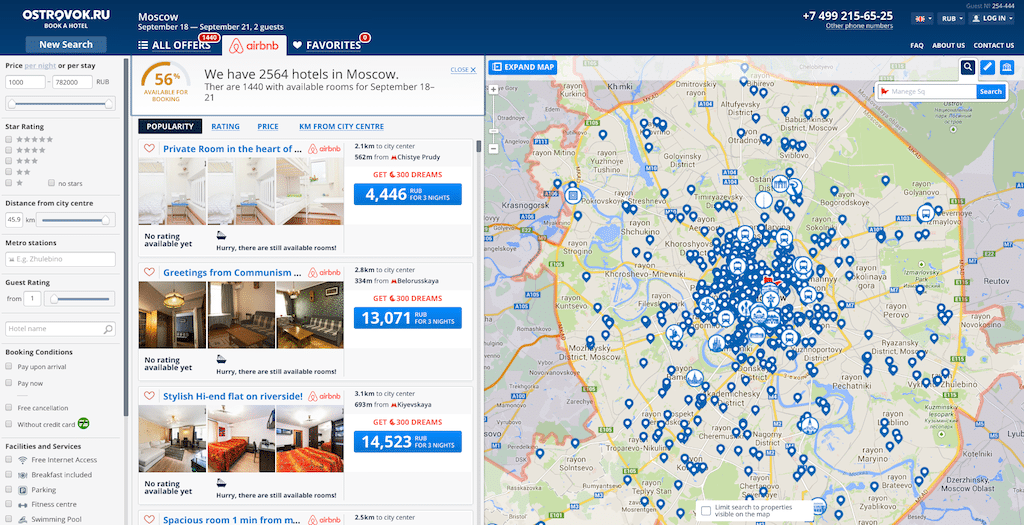Check the two-star rating filter

(x=8, y=172)
